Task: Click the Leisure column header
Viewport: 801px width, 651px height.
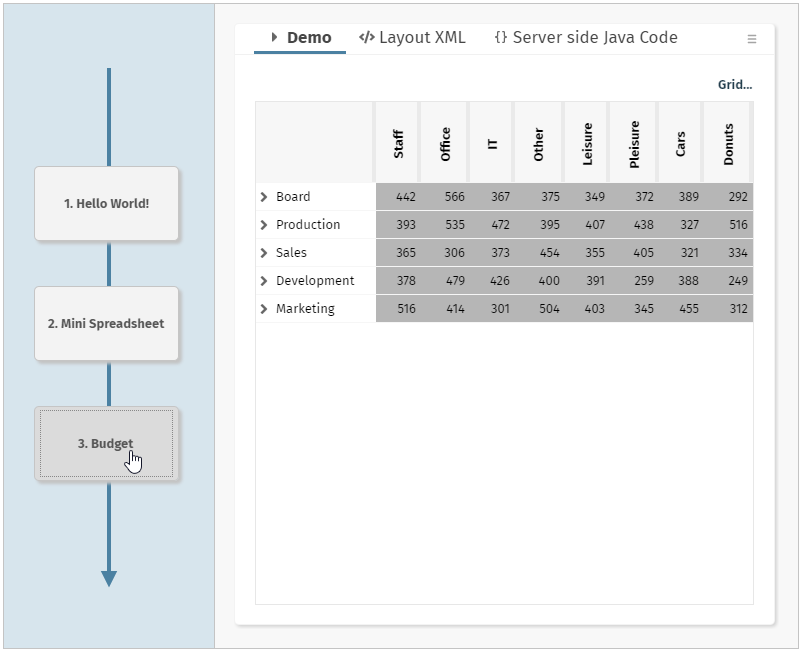Action: [587, 143]
